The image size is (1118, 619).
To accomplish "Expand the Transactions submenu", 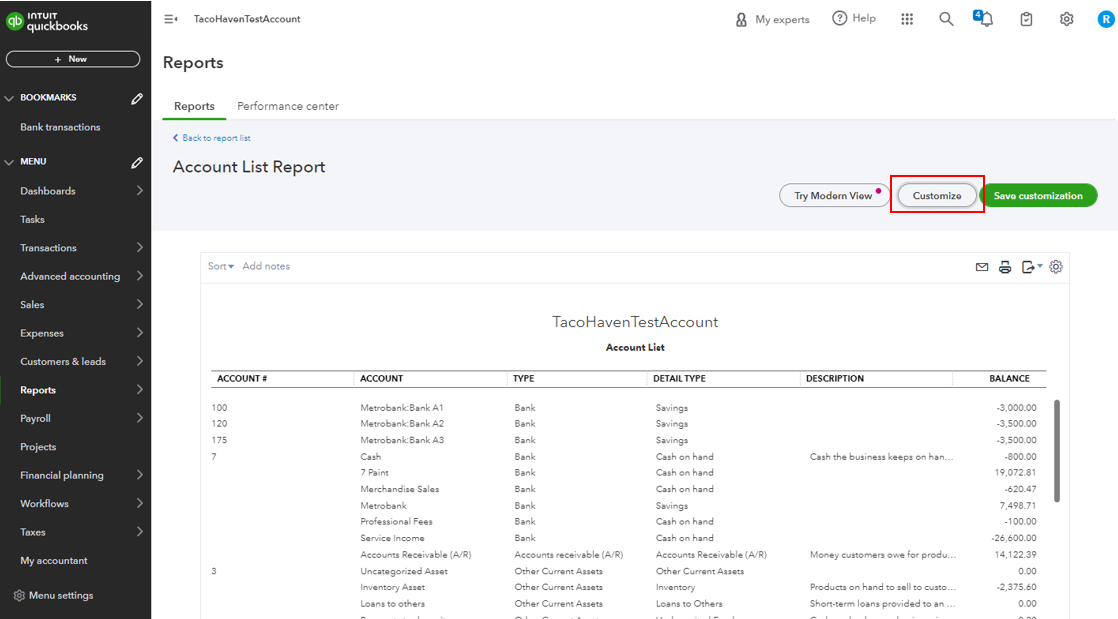I will click(140, 247).
